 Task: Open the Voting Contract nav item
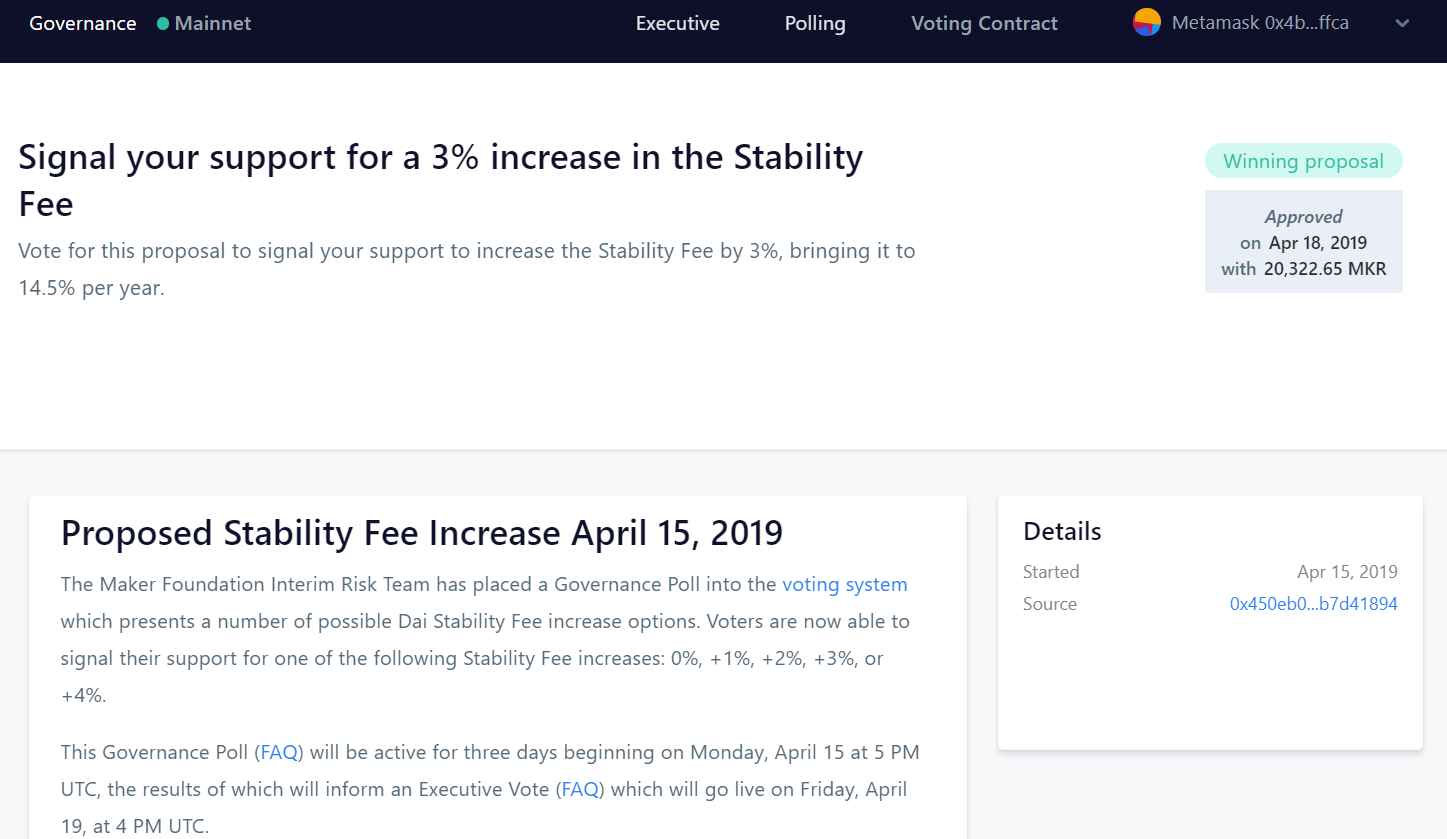coord(984,23)
